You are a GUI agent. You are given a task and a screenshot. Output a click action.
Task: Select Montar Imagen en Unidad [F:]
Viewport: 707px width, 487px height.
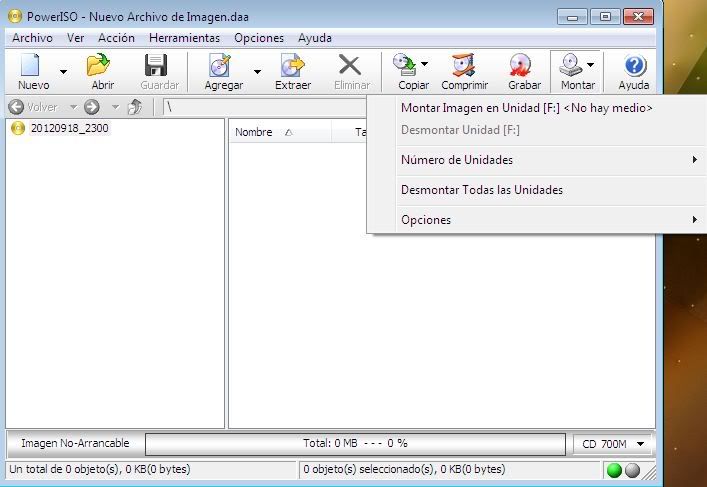pyautogui.click(x=537, y=108)
